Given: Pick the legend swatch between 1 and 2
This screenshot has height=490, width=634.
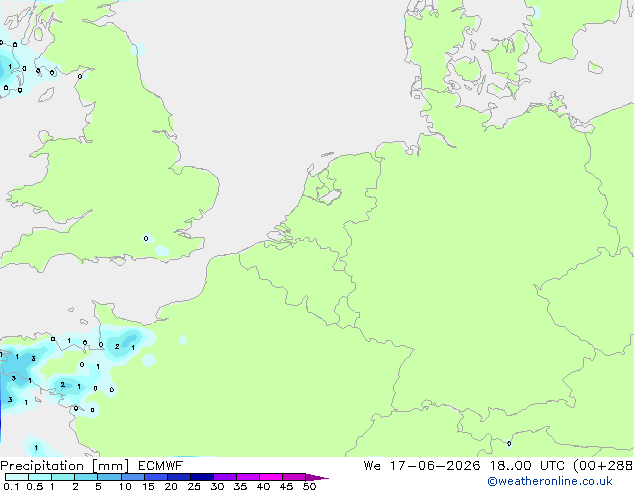Looking at the screenshot, I should click(x=63, y=477).
